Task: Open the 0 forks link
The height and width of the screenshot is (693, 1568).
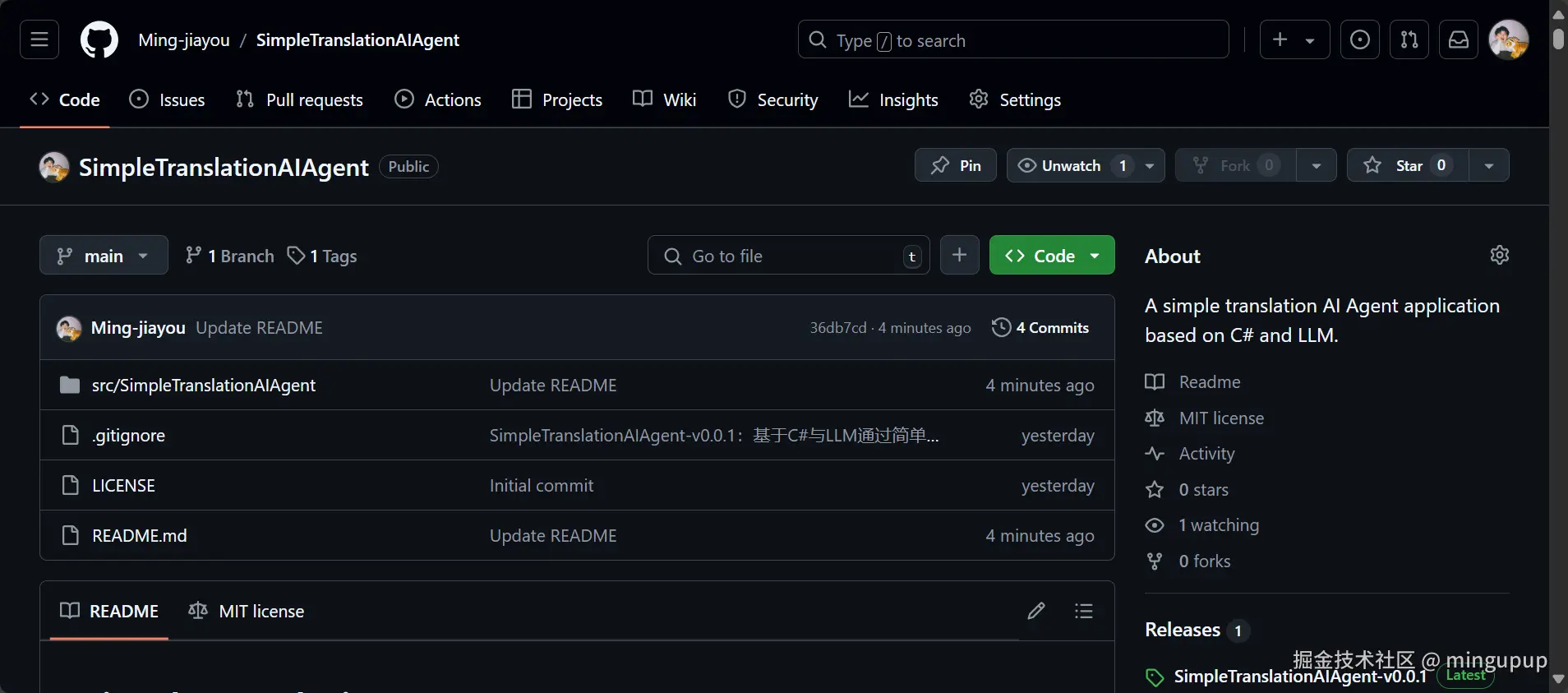Action: [1188, 561]
